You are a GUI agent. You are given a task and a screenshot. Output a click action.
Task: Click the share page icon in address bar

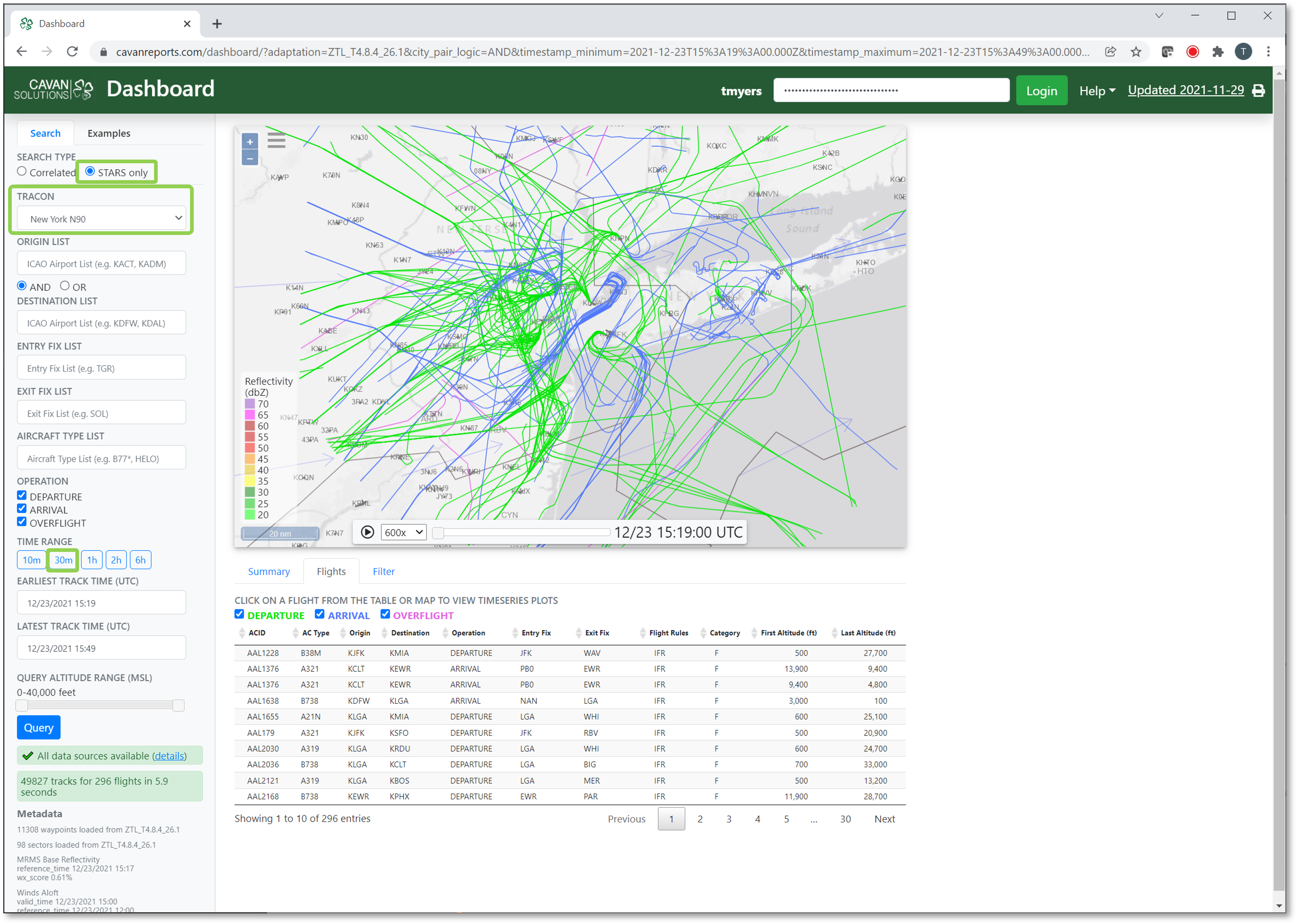coord(1110,52)
